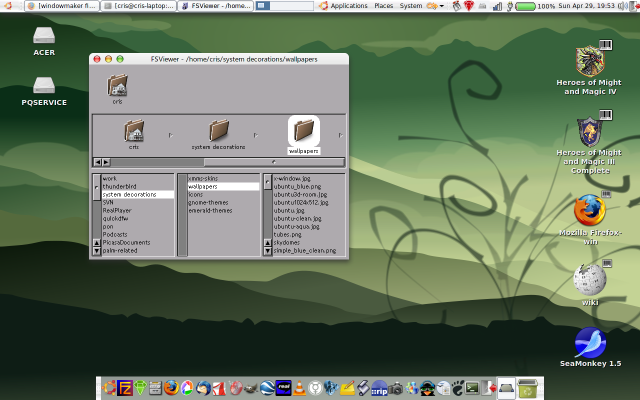Open the Mozilla Firefox-win desktop shortcut
Viewport: 640px width, 400px height.
(x=590, y=219)
